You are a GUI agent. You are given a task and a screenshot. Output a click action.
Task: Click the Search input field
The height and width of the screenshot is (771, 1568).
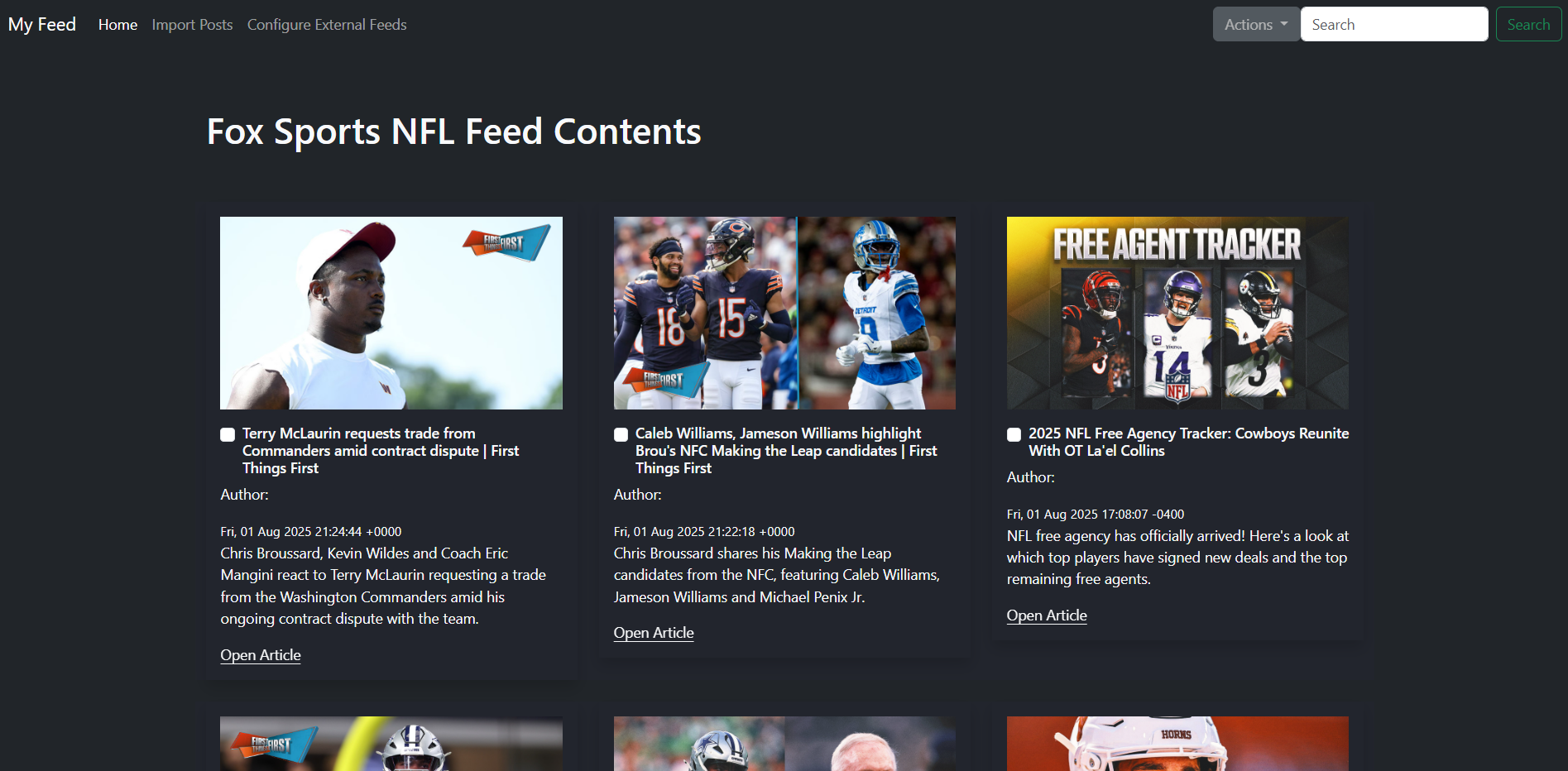click(1394, 24)
